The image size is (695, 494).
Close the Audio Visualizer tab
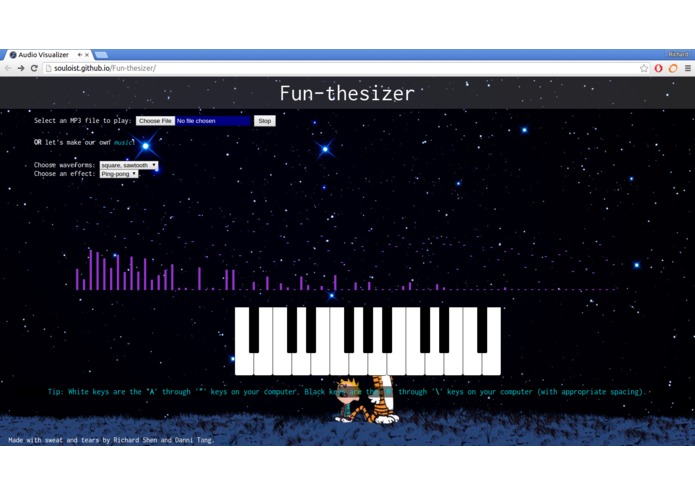87,54
